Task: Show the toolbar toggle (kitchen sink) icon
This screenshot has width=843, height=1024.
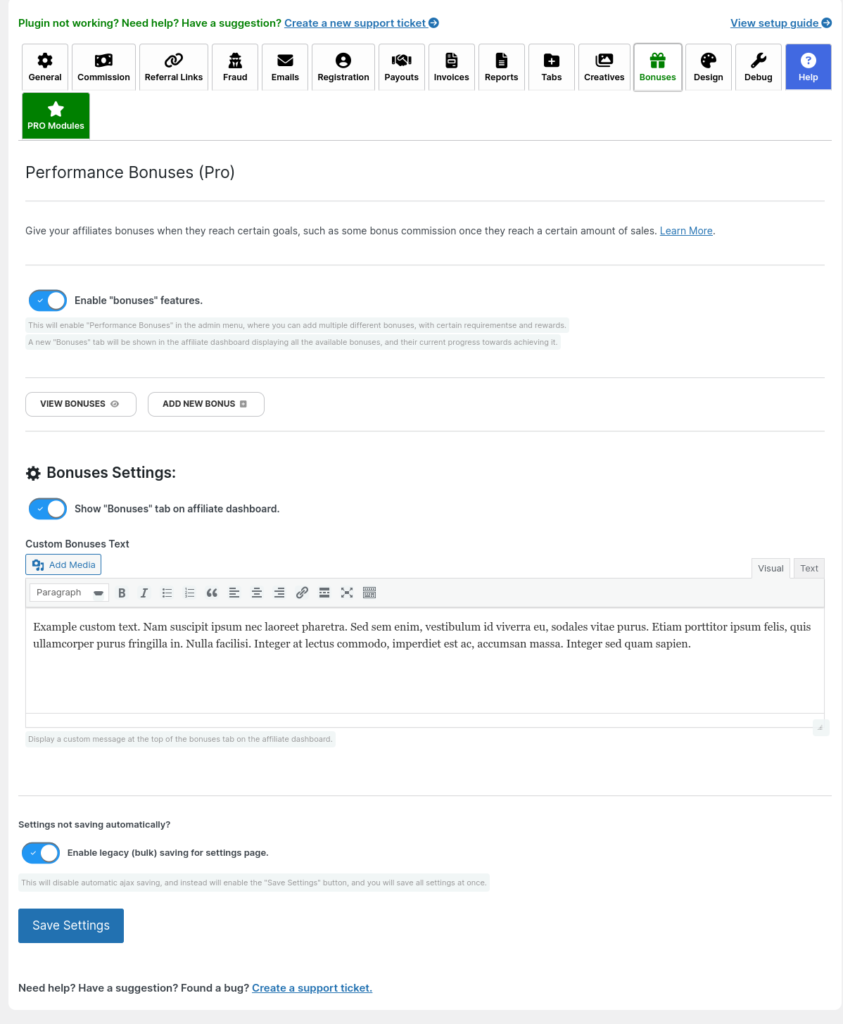Action: [369, 593]
